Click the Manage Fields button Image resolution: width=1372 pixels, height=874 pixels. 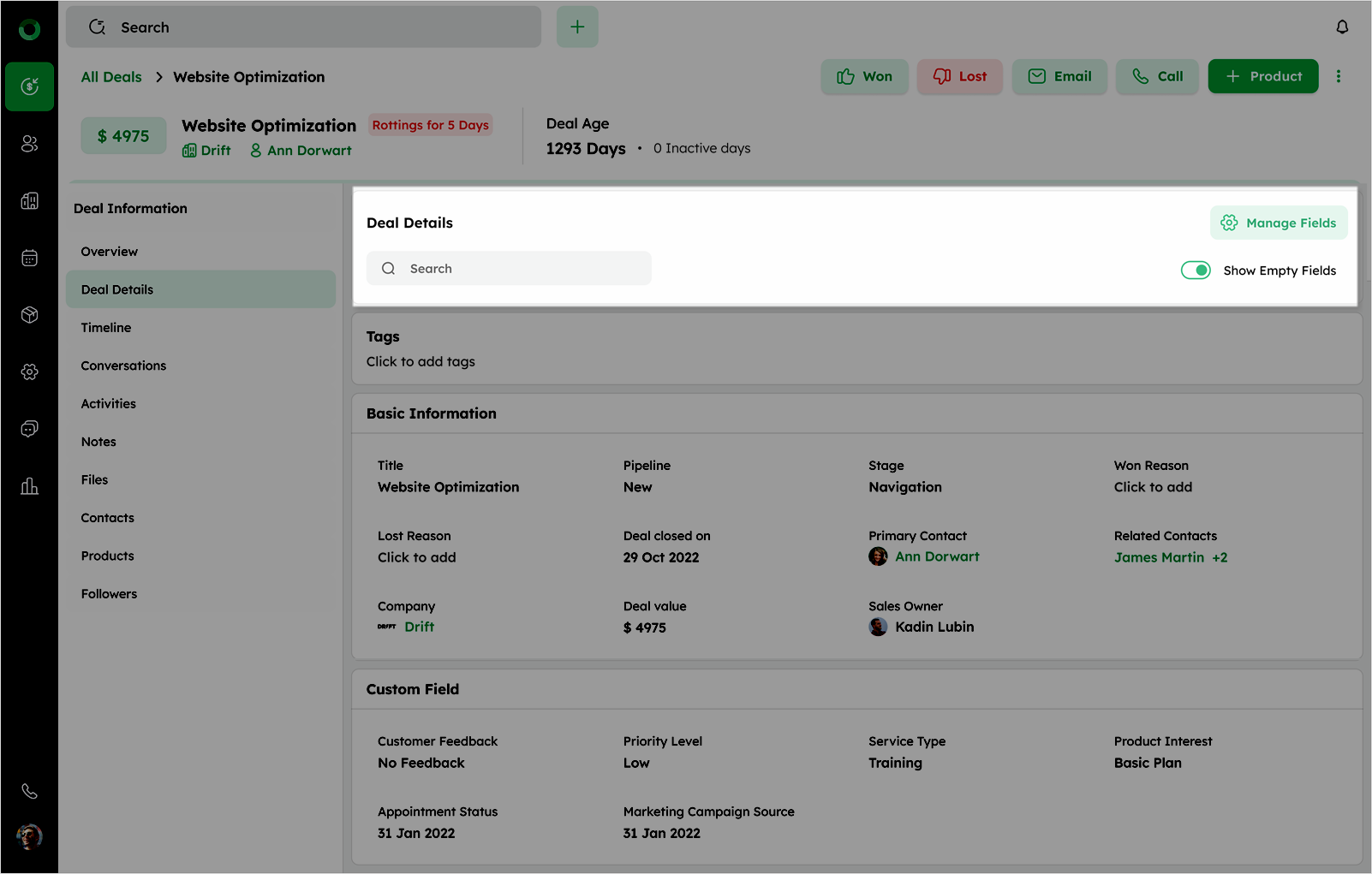[x=1279, y=223]
